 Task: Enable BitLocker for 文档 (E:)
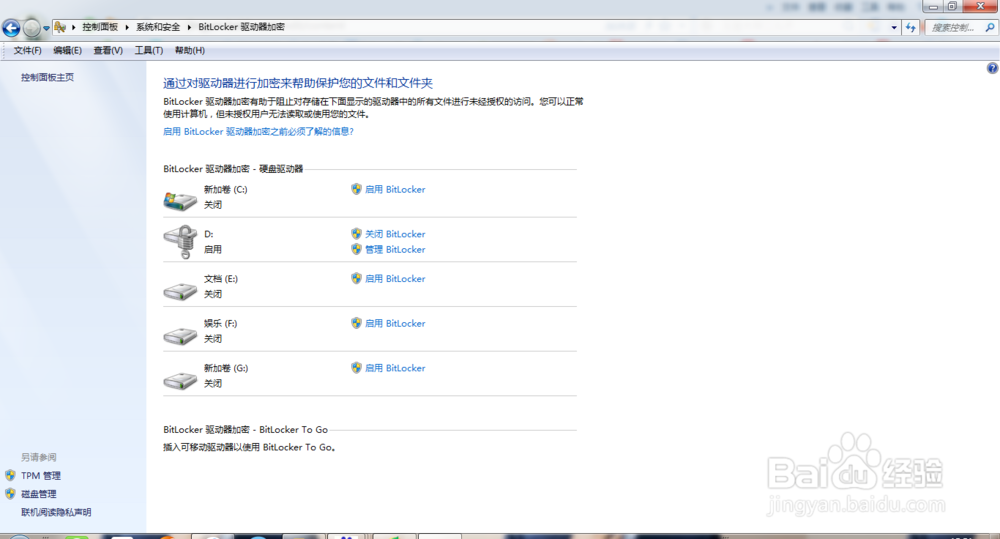point(395,279)
